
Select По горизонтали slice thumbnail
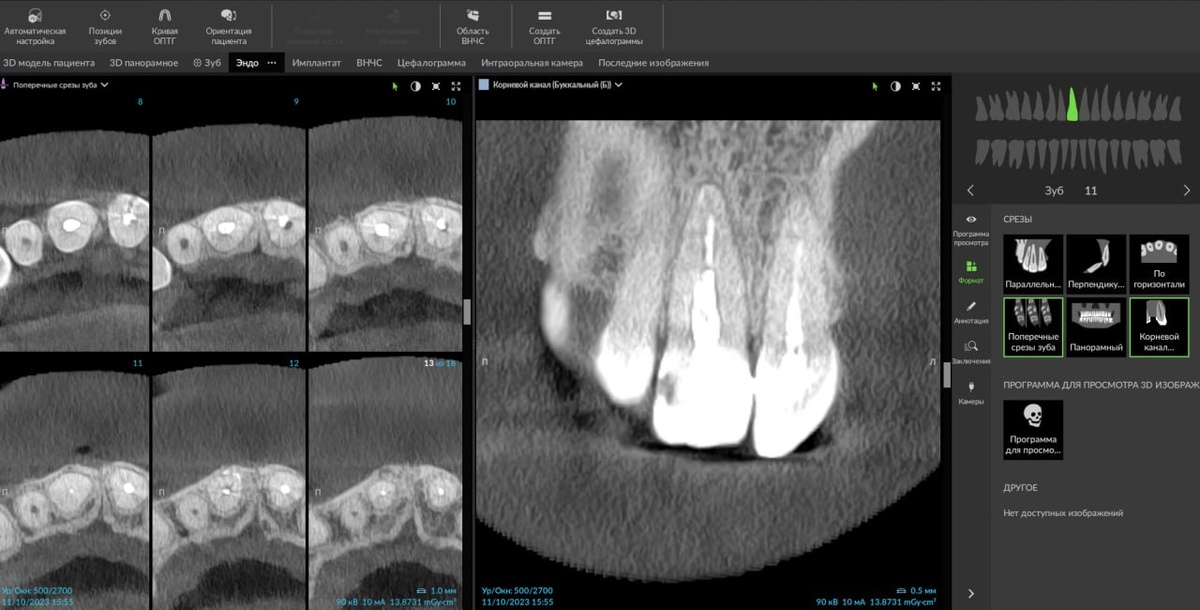pyautogui.click(x=1159, y=264)
